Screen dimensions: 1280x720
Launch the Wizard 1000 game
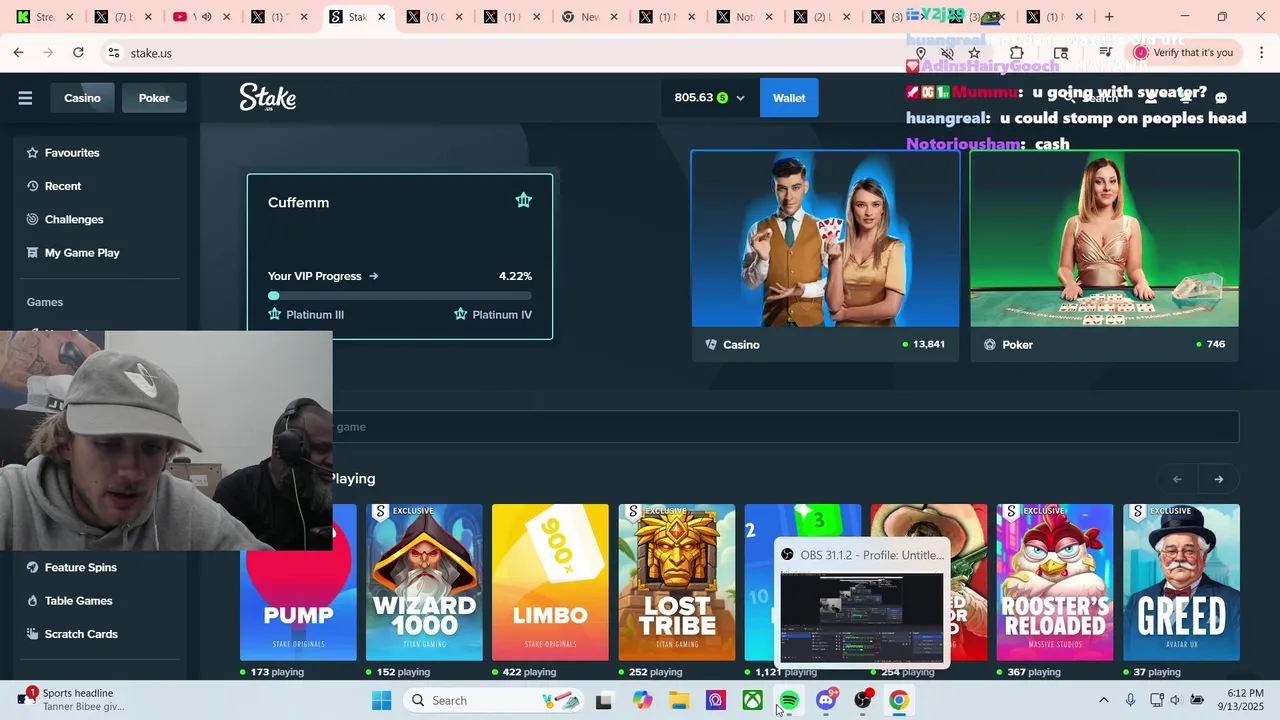424,582
